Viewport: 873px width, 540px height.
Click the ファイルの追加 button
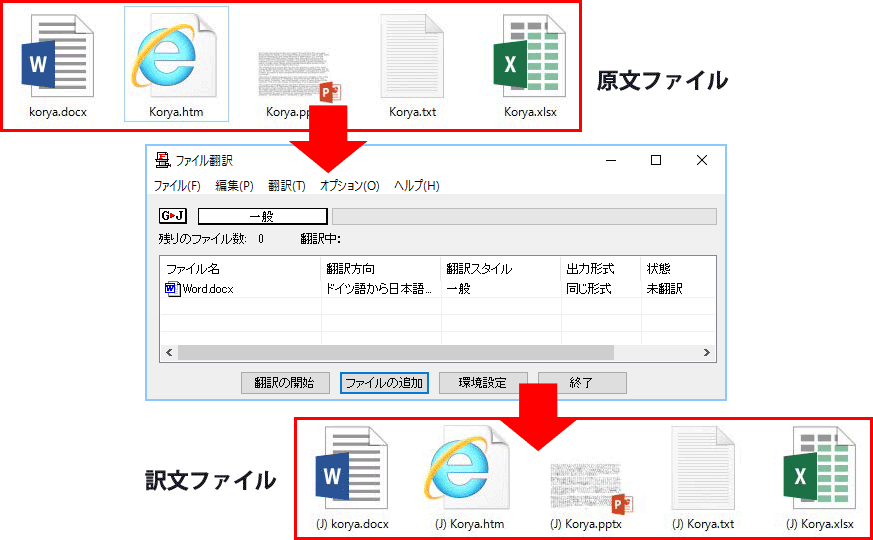tap(384, 383)
